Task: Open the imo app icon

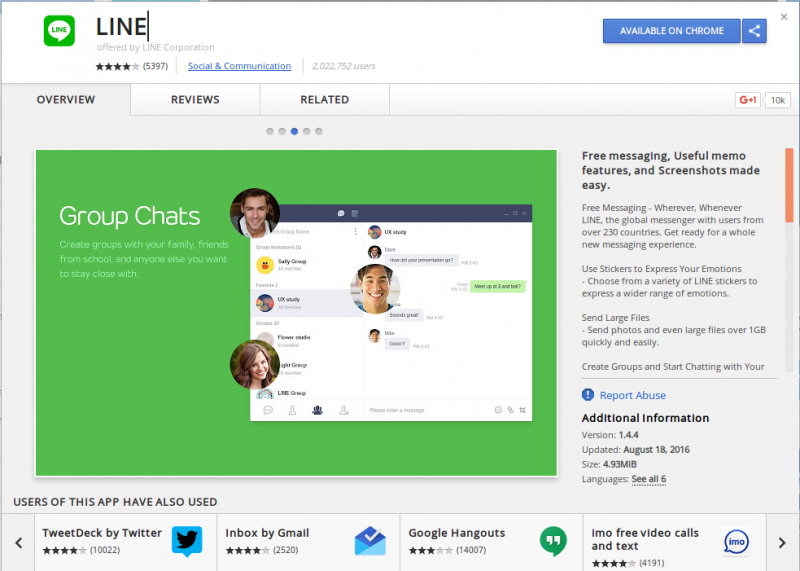Action: tap(737, 541)
